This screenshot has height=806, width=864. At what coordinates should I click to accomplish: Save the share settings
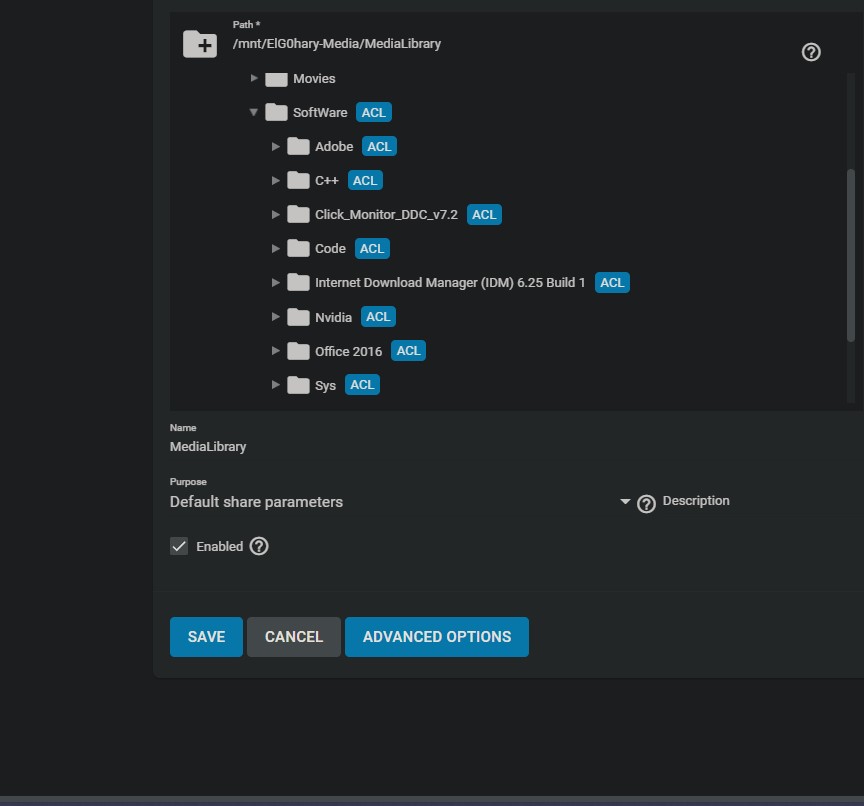(x=206, y=637)
